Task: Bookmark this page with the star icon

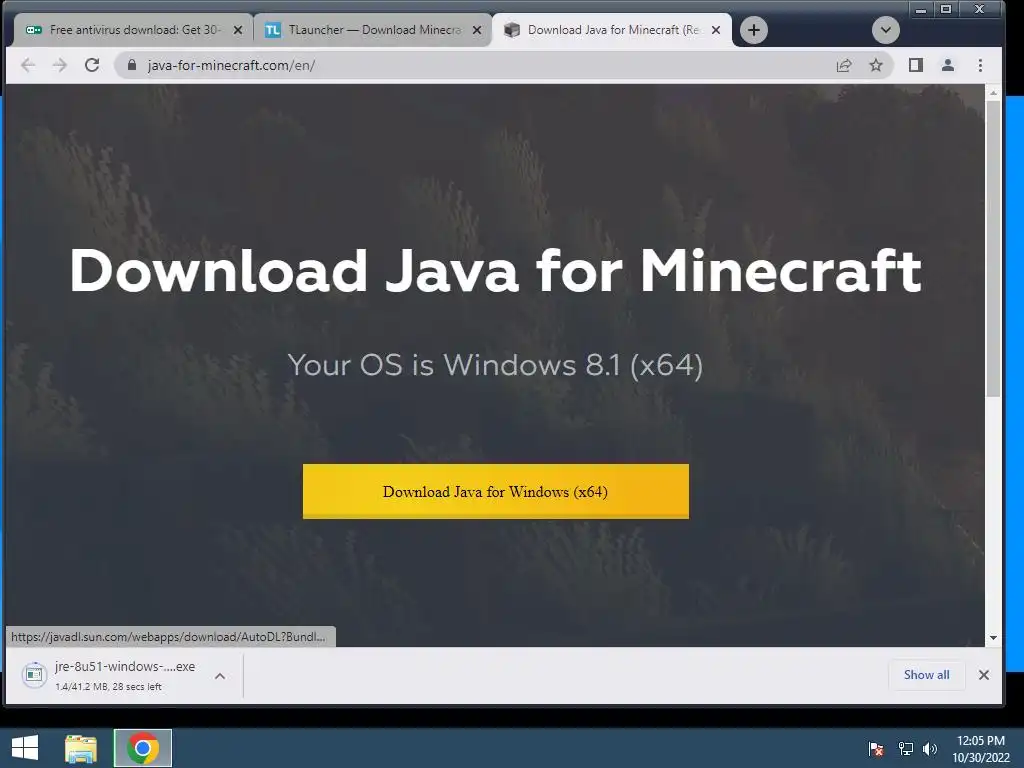Action: click(876, 65)
